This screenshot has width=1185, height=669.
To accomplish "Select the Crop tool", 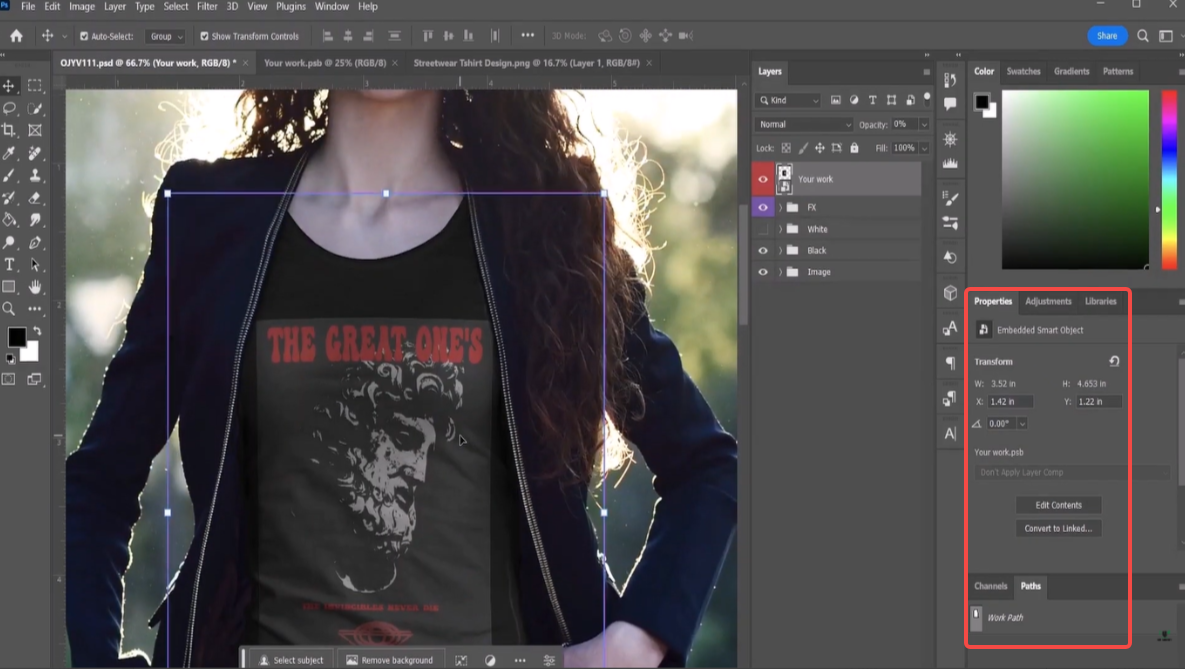I will pos(9,130).
